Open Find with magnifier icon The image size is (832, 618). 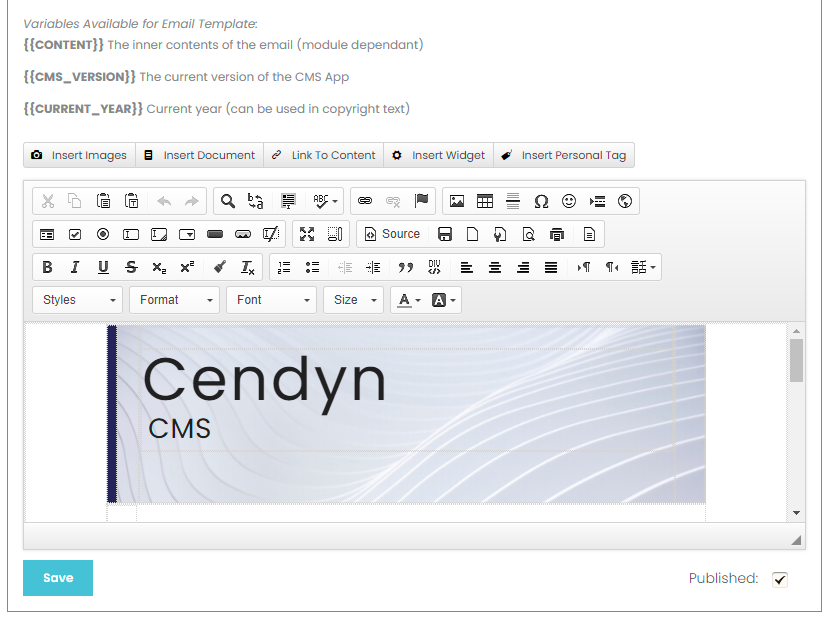pyautogui.click(x=228, y=201)
